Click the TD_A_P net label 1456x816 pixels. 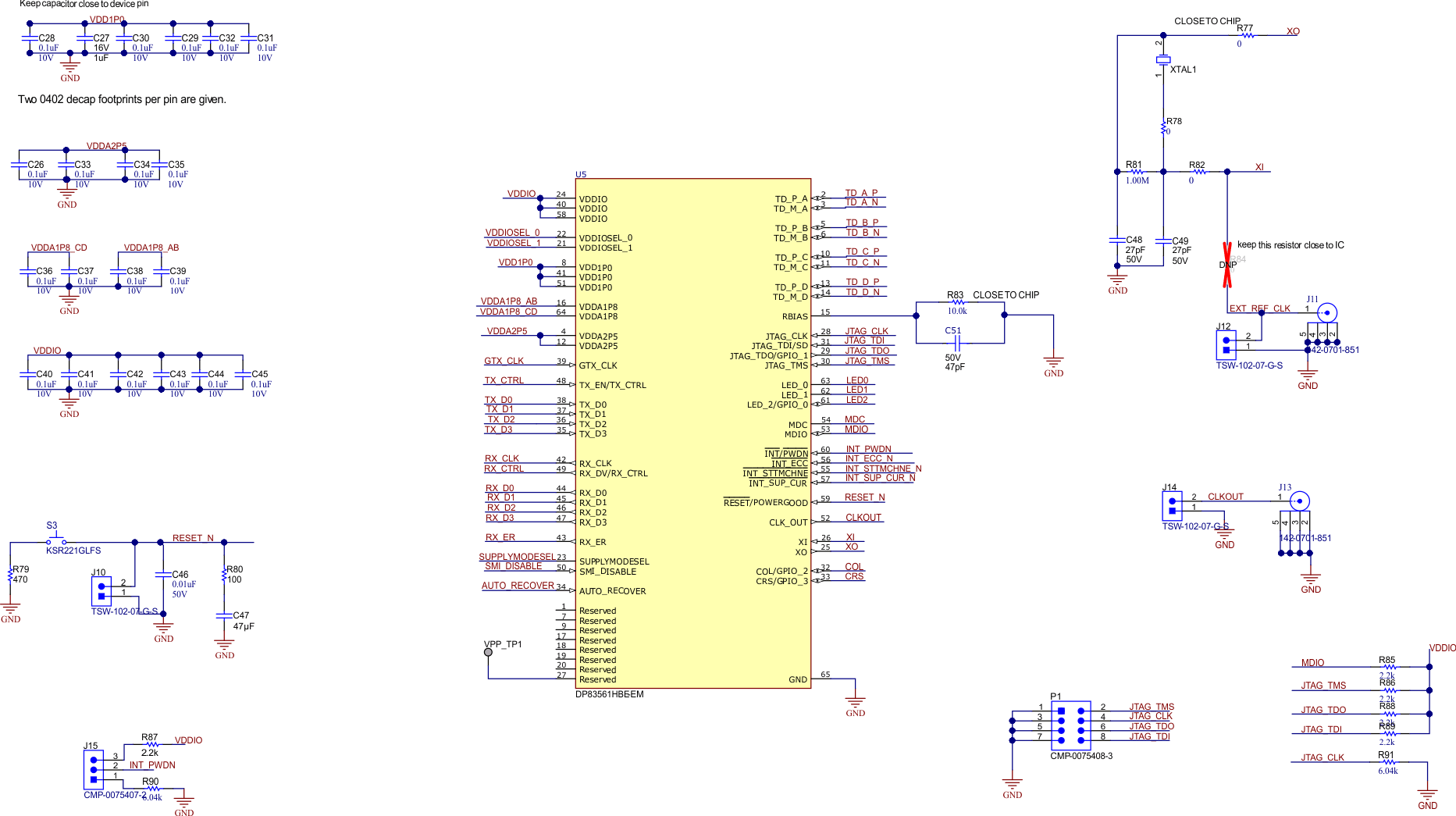[861, 193]
